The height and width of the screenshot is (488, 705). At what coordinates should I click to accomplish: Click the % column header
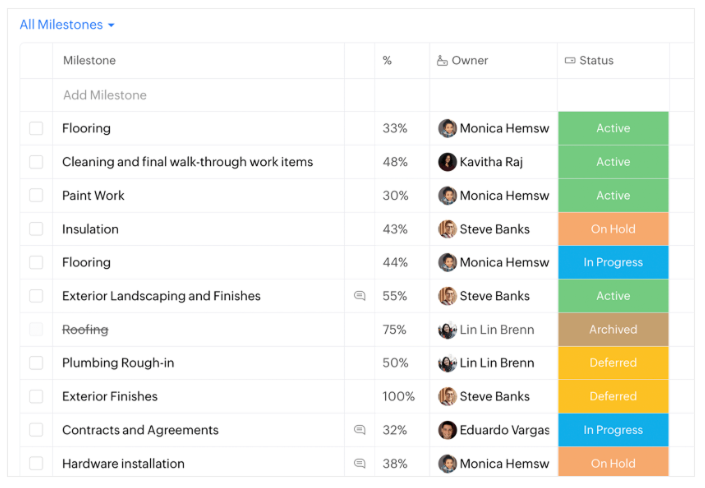pyautogui.click(x=387, y=61)
